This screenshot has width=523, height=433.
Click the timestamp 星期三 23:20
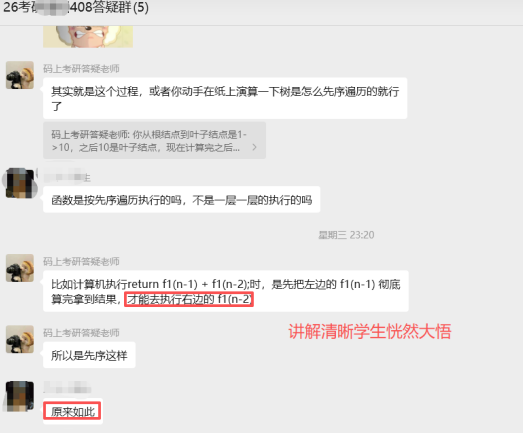(346, 235)
